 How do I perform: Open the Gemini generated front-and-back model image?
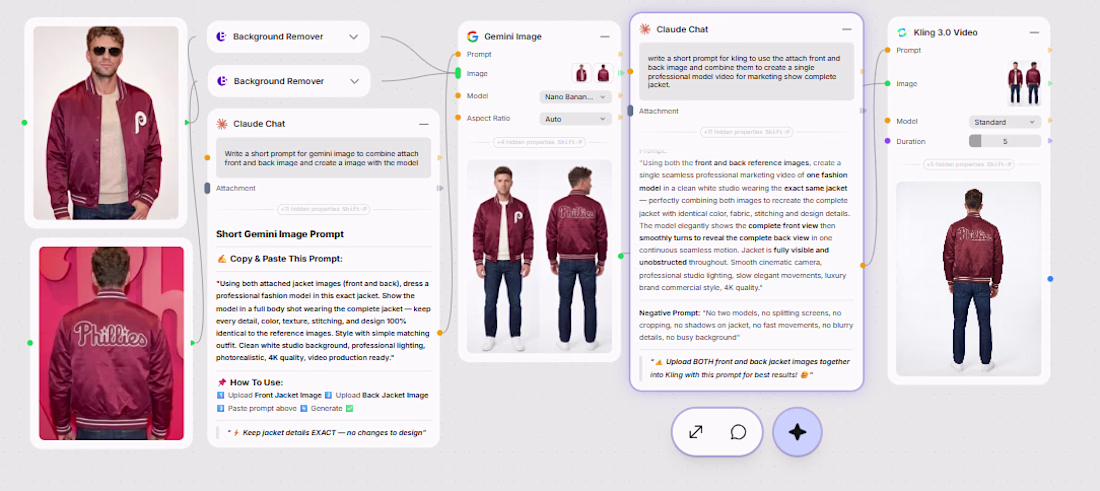[539, 256]
